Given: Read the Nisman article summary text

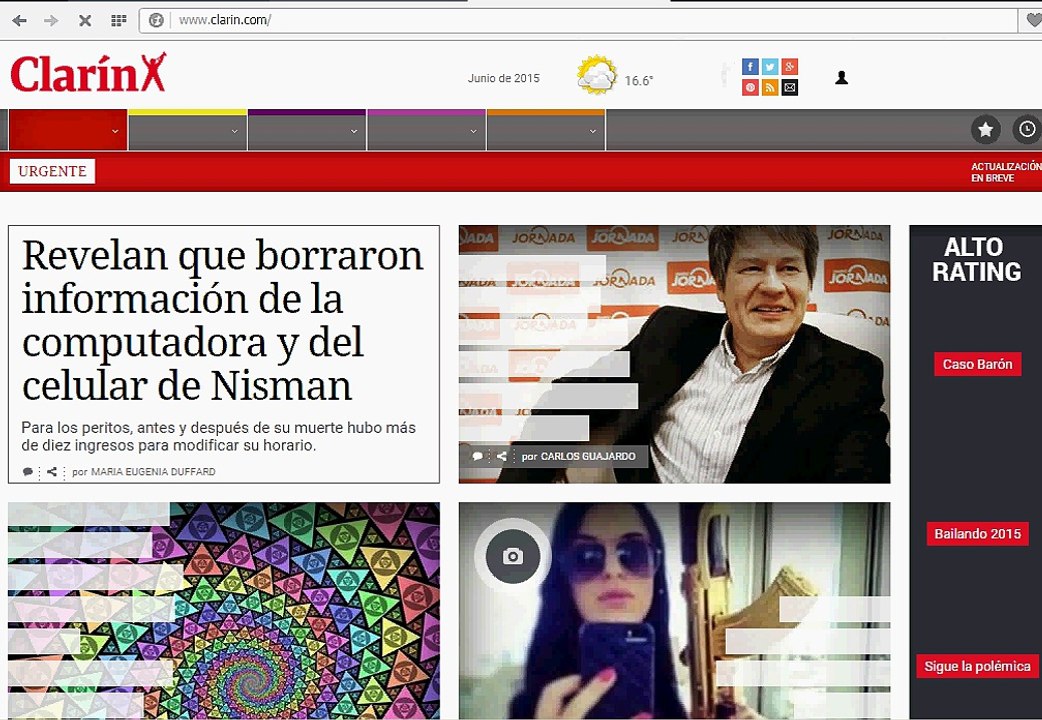Looking at the screenshot, I should click(219, 436).
